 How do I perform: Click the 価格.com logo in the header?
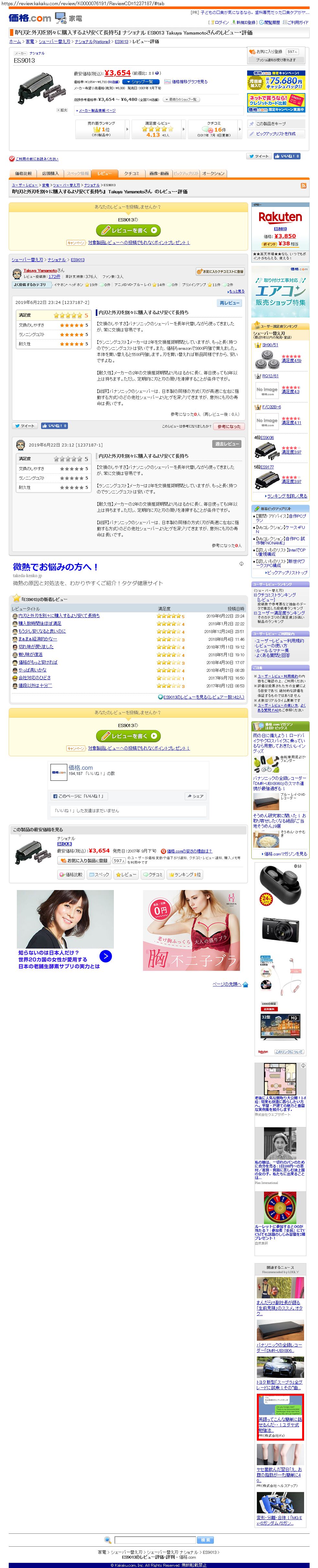click(30, 18)
